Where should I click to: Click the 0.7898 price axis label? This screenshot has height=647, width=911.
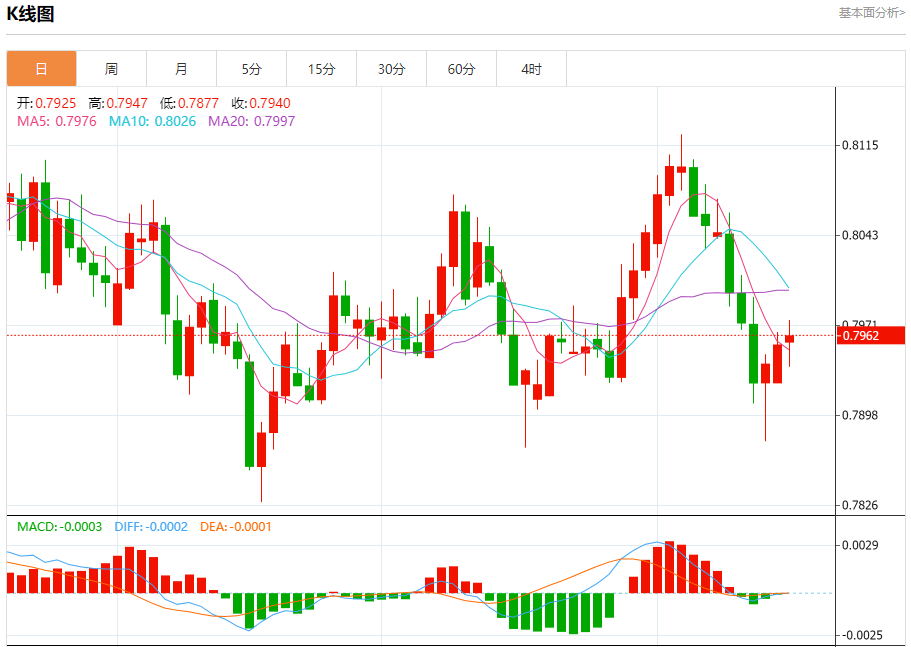(x=860, y=415)
